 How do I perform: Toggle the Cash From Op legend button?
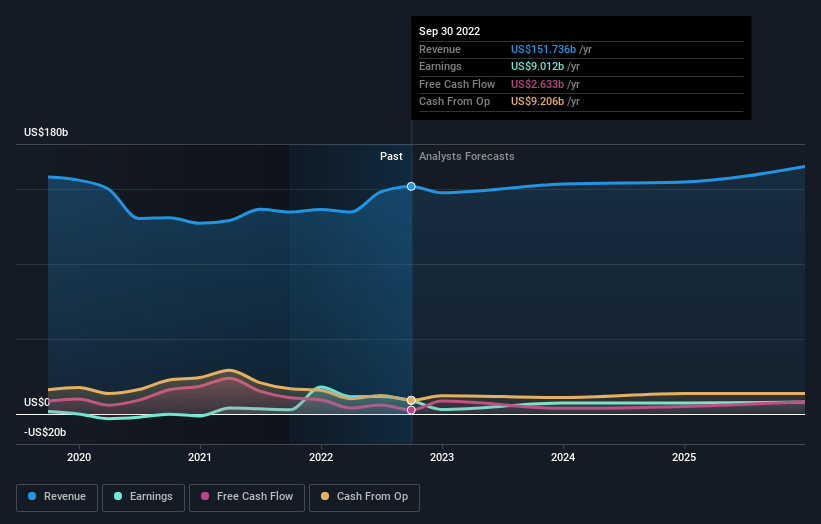[364, 497]
